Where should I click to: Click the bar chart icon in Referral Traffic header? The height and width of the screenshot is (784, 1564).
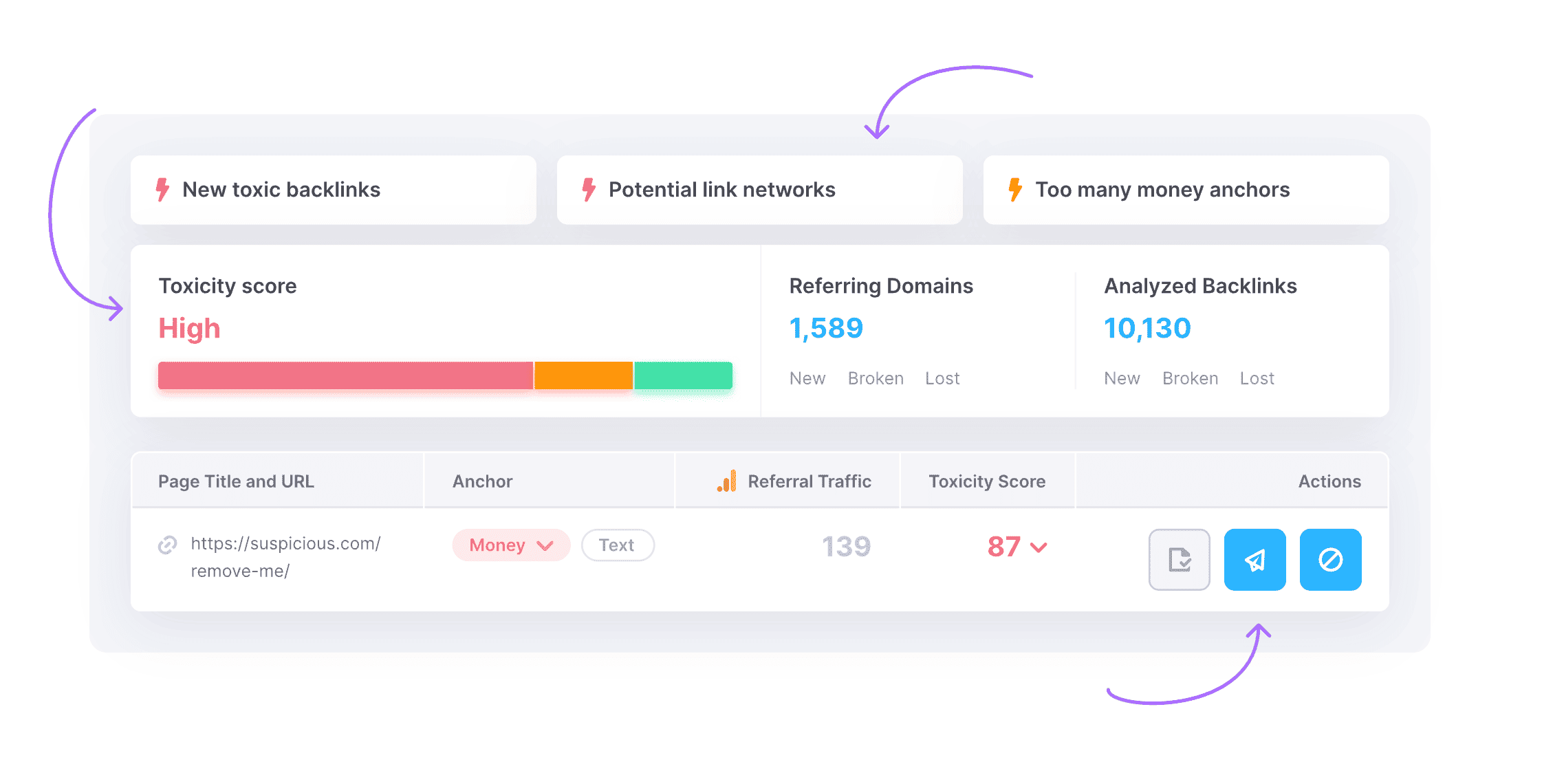click(728, 481)
